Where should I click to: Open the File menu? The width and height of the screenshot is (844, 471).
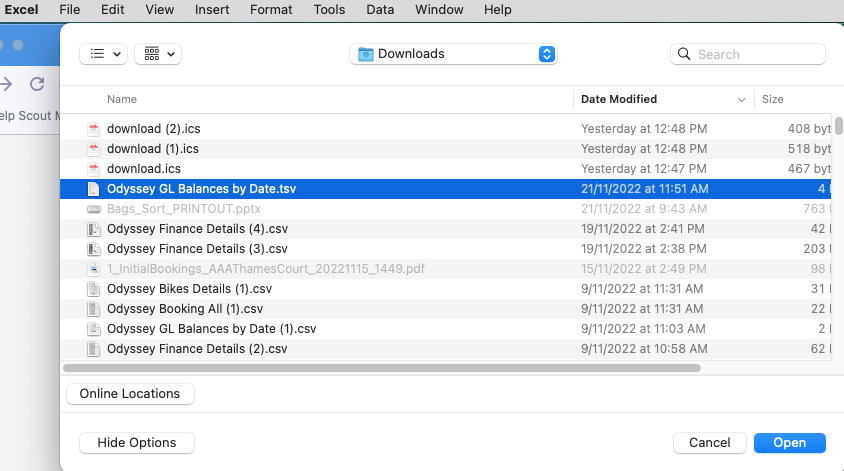[69, 10]
